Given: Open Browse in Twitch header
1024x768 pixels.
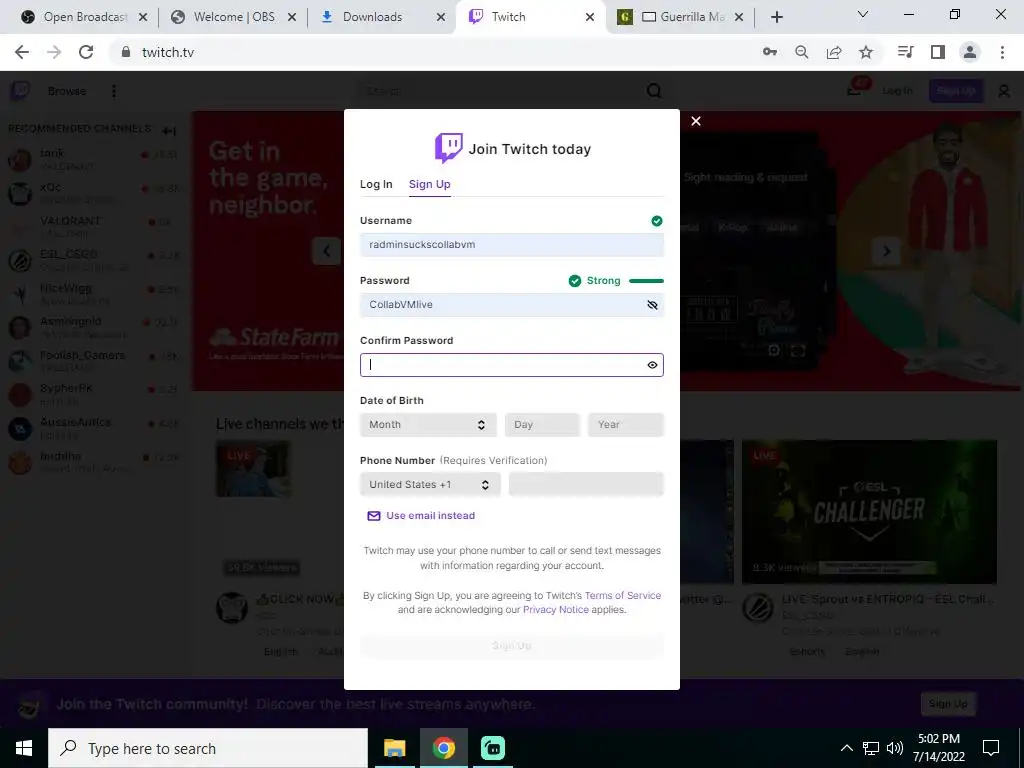Looking at the screenshot, I should 67,91.
